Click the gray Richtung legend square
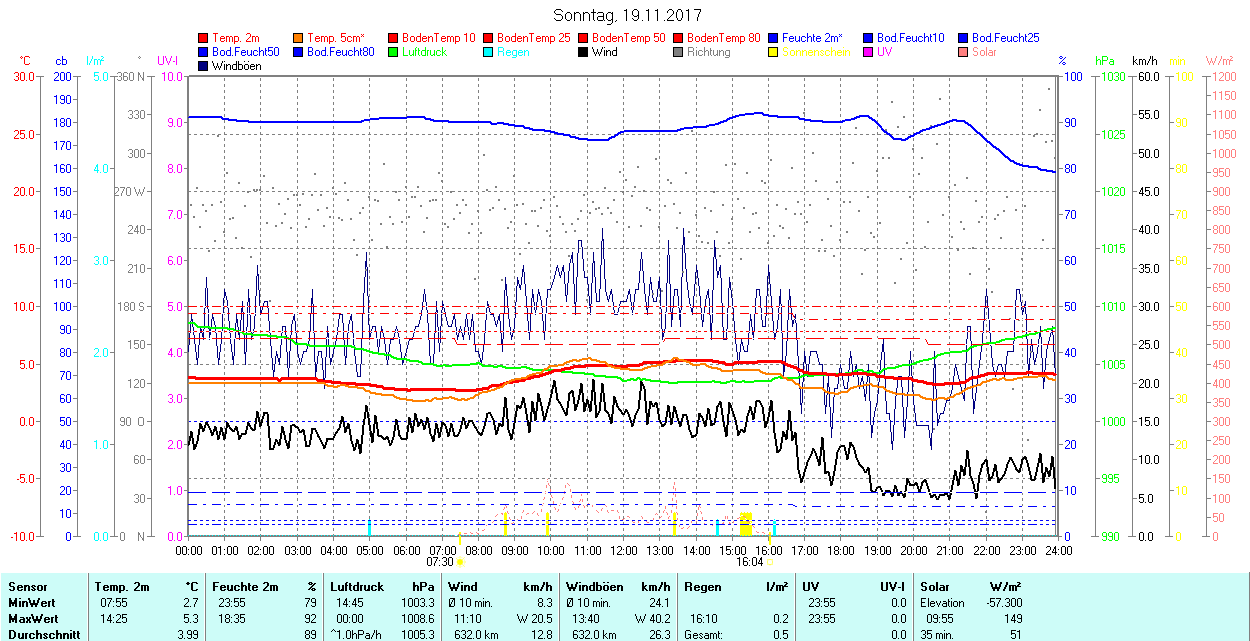The image size is (1250, 641). [x=679, y=52]
